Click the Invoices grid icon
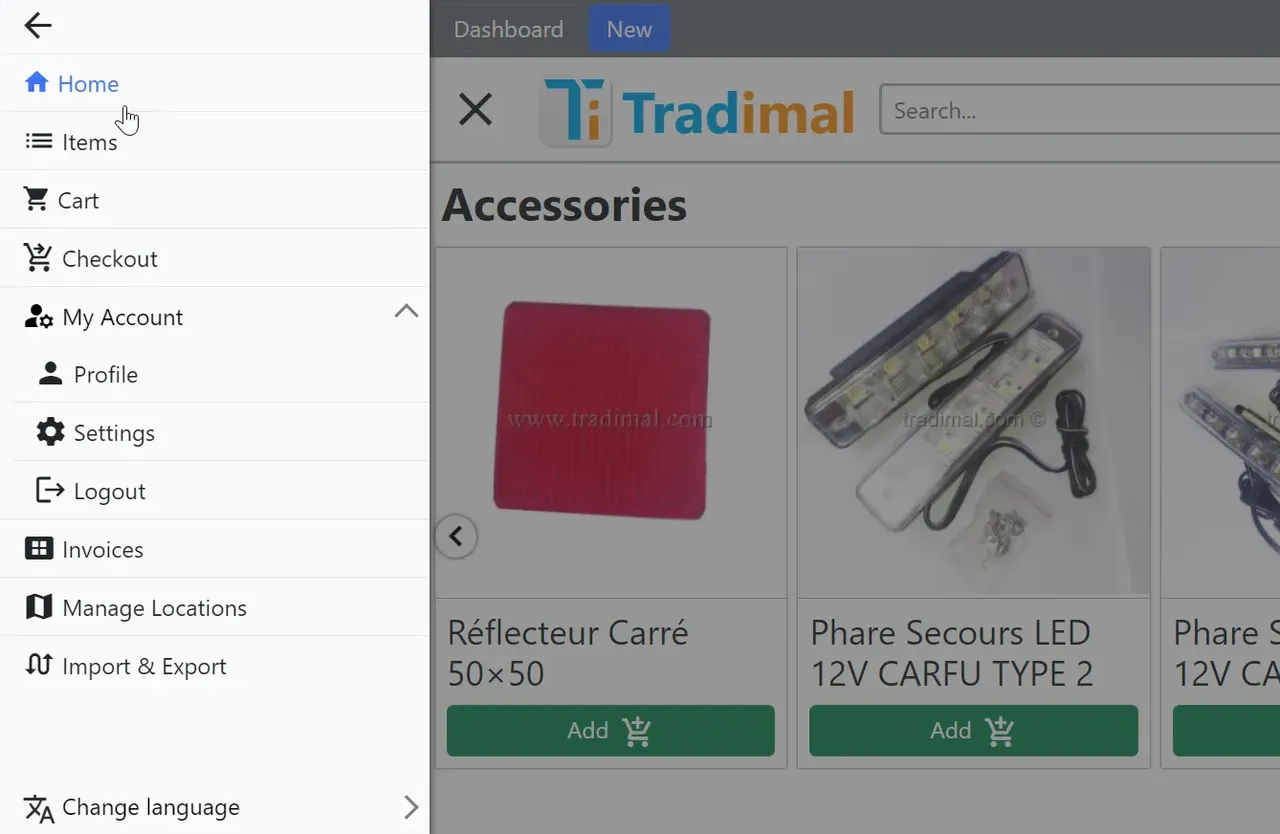This screenshot has width=1280, height=834. click(38, 549)
